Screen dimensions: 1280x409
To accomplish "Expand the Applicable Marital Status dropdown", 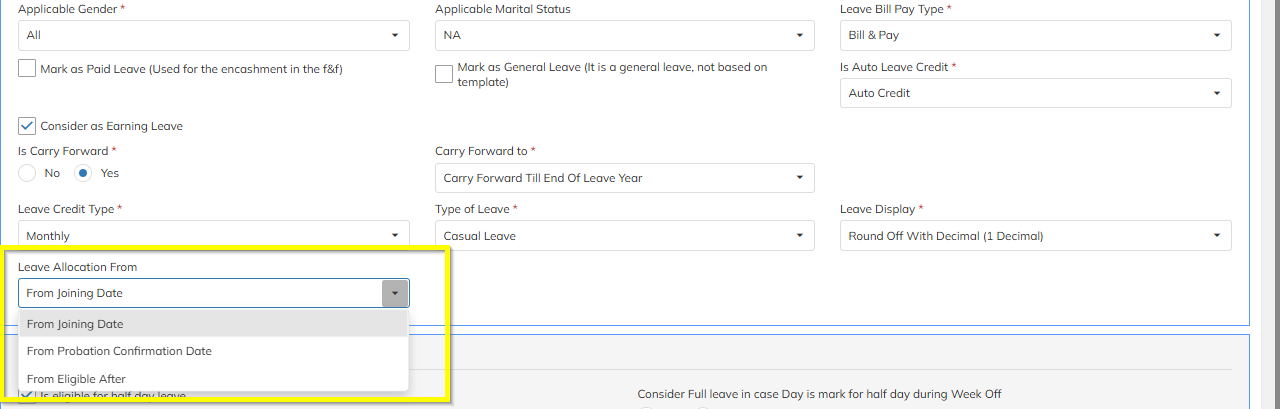I will click(x=624, y=35).
